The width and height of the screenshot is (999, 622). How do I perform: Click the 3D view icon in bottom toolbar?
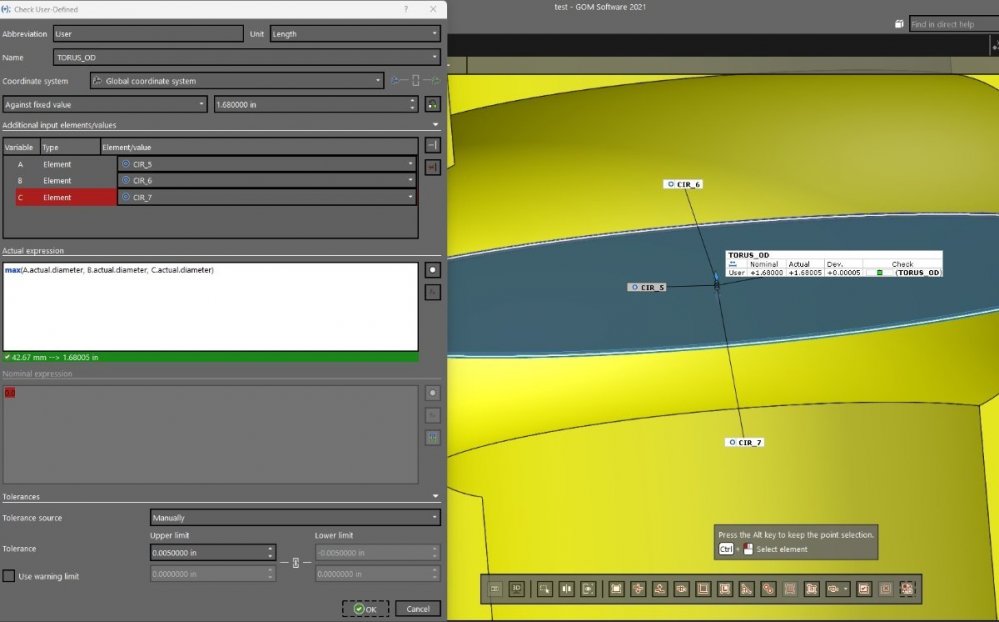tap(517, 589)
